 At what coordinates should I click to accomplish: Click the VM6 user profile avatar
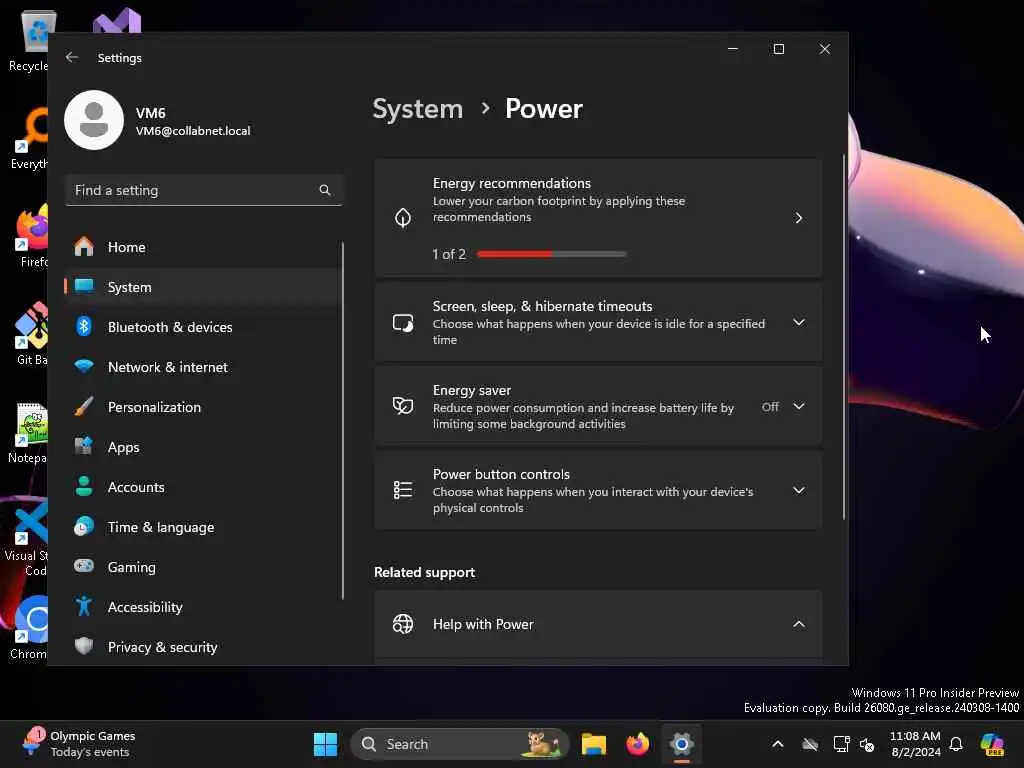pyautogui.click(x=94, y=120)
